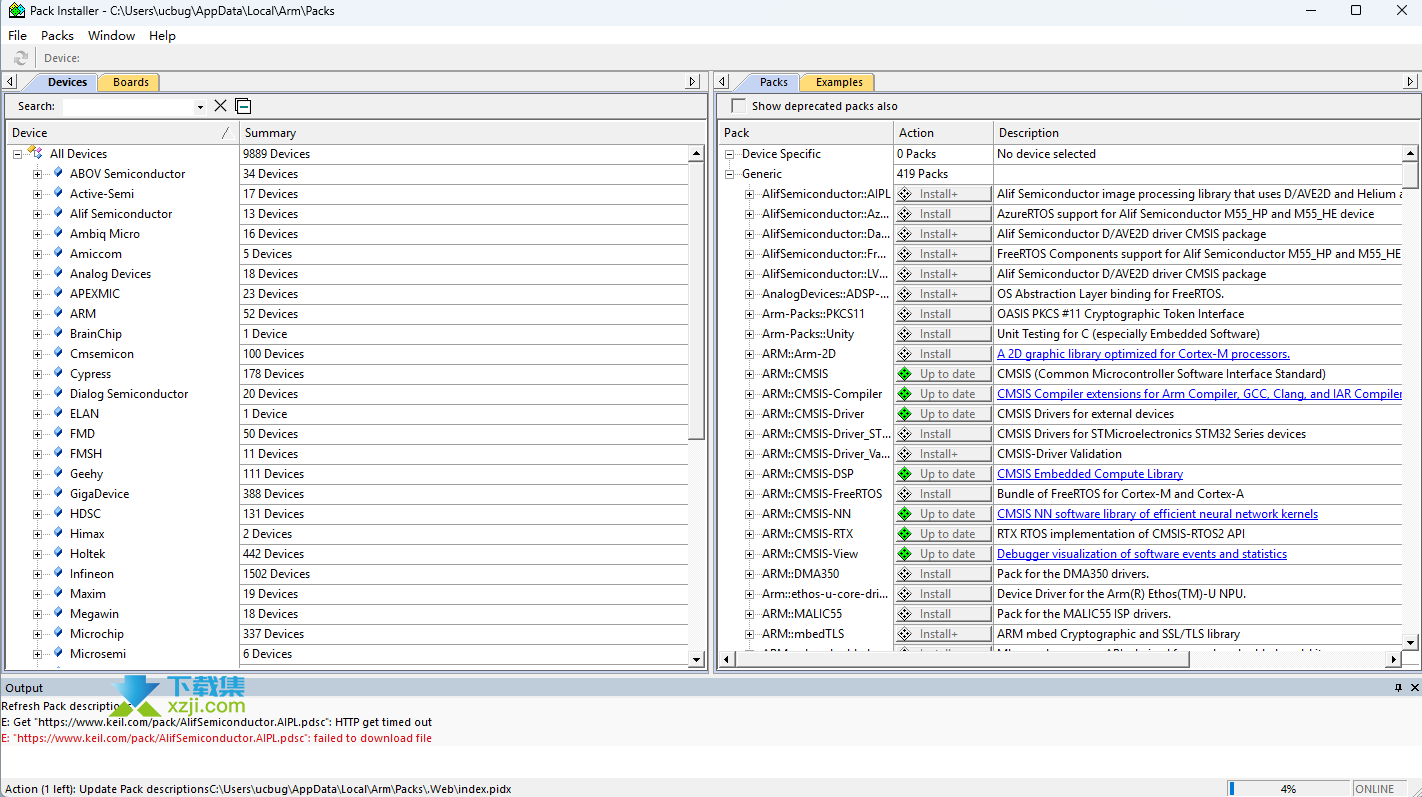This screenshot has width=1422, height=797.
Task: Click into the device Search input field
Action: [128, 107]
